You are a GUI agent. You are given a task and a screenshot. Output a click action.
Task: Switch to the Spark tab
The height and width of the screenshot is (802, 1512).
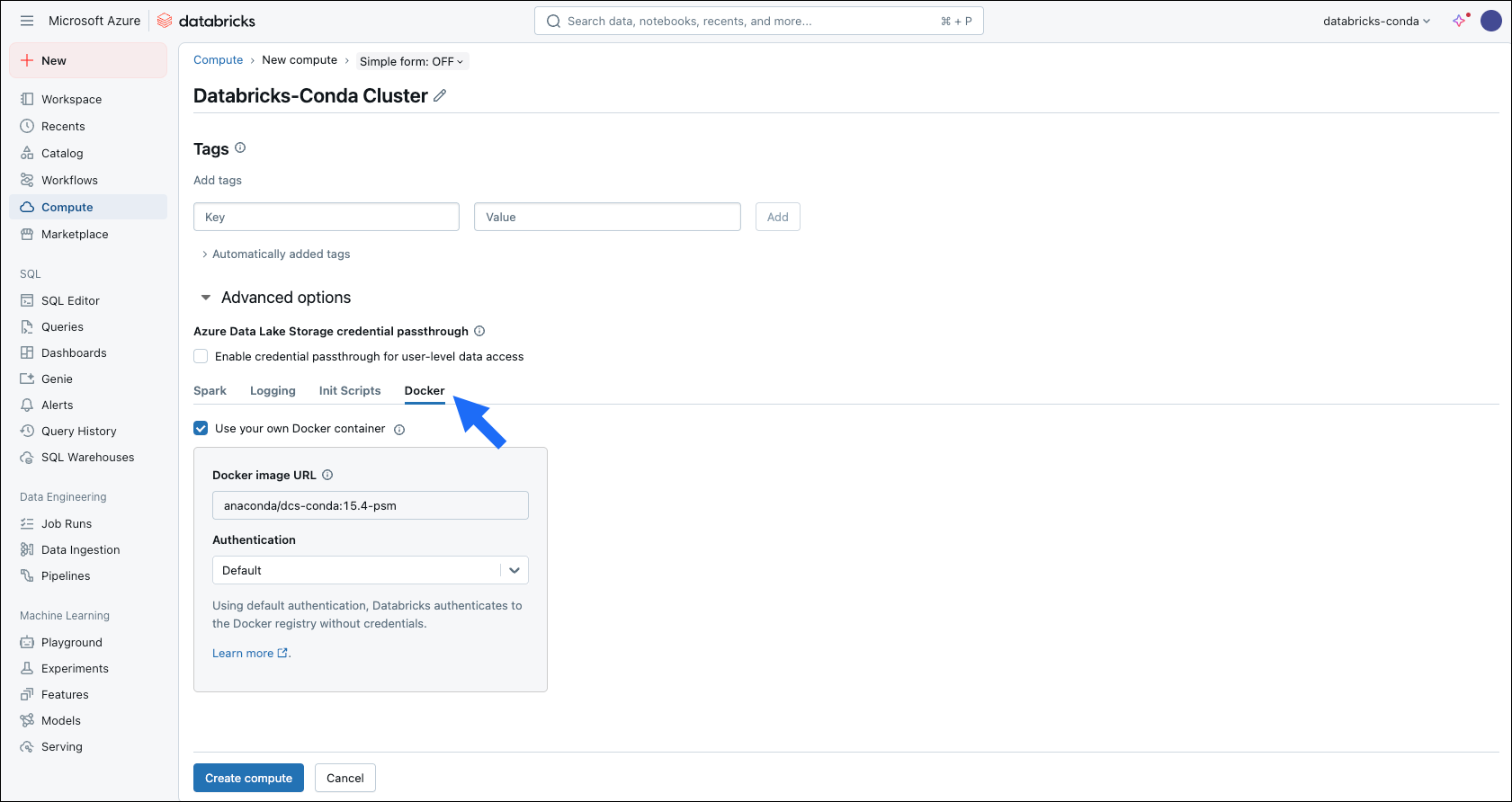tap(210, 390)
